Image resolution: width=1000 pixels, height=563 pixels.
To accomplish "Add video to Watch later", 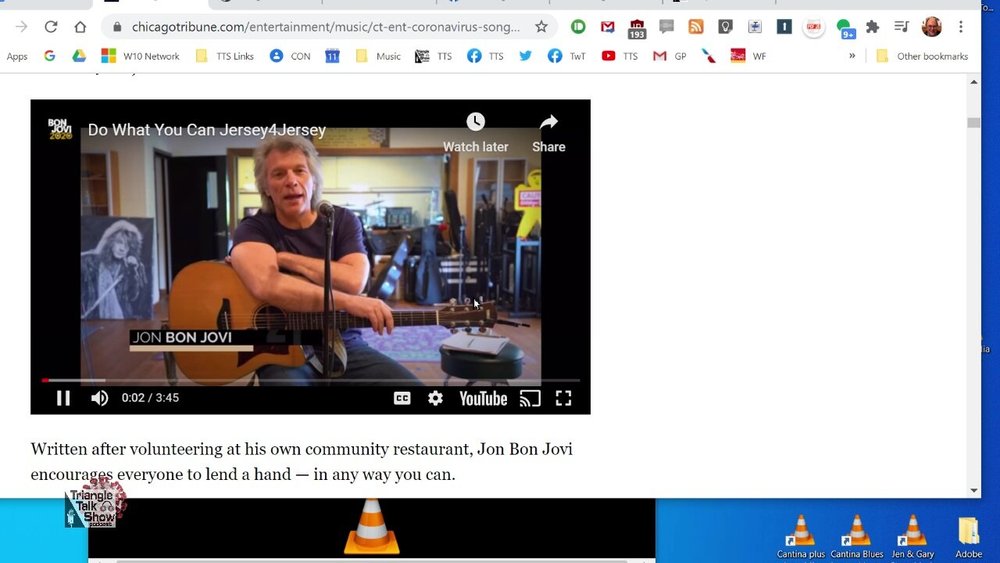I will tap(476, 133).
